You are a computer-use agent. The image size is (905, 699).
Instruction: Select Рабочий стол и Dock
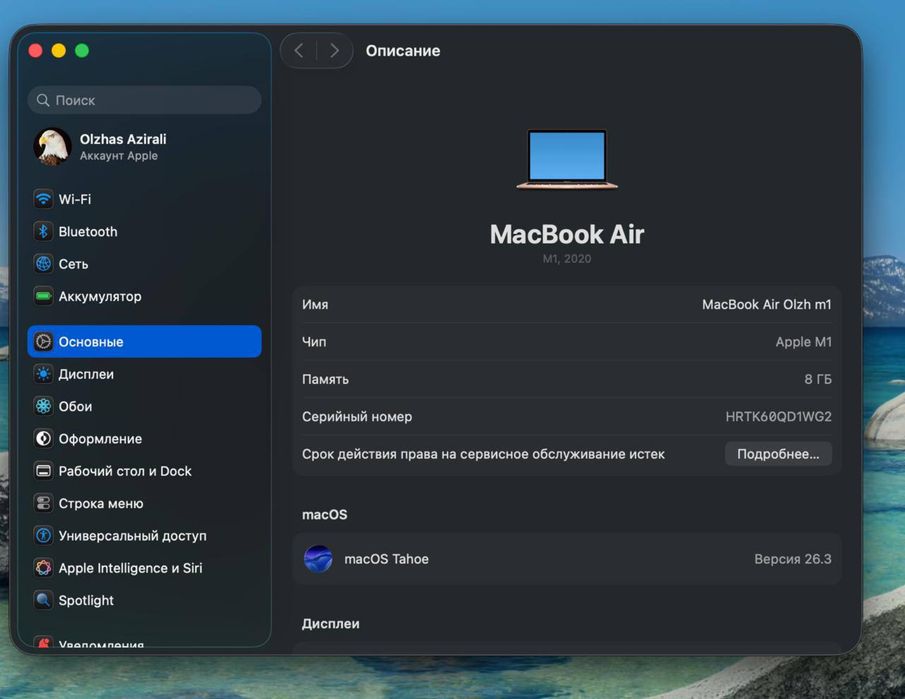[144, 471]
